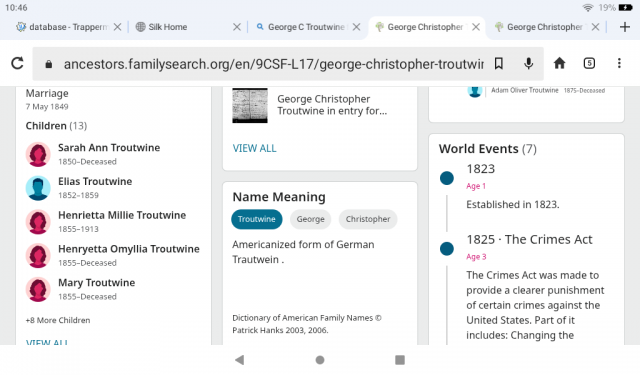Open Mary Troutwine's avatar icon
The width and height of the screenshot is (640, 375).
(x=38, y=289)
